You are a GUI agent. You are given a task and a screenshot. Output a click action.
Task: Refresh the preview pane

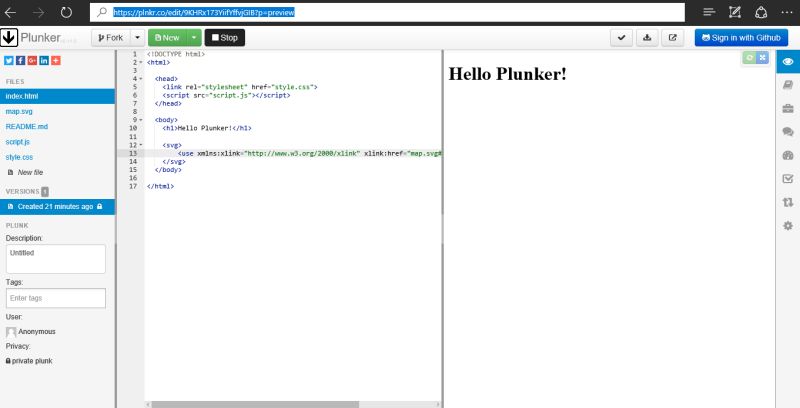749,58
